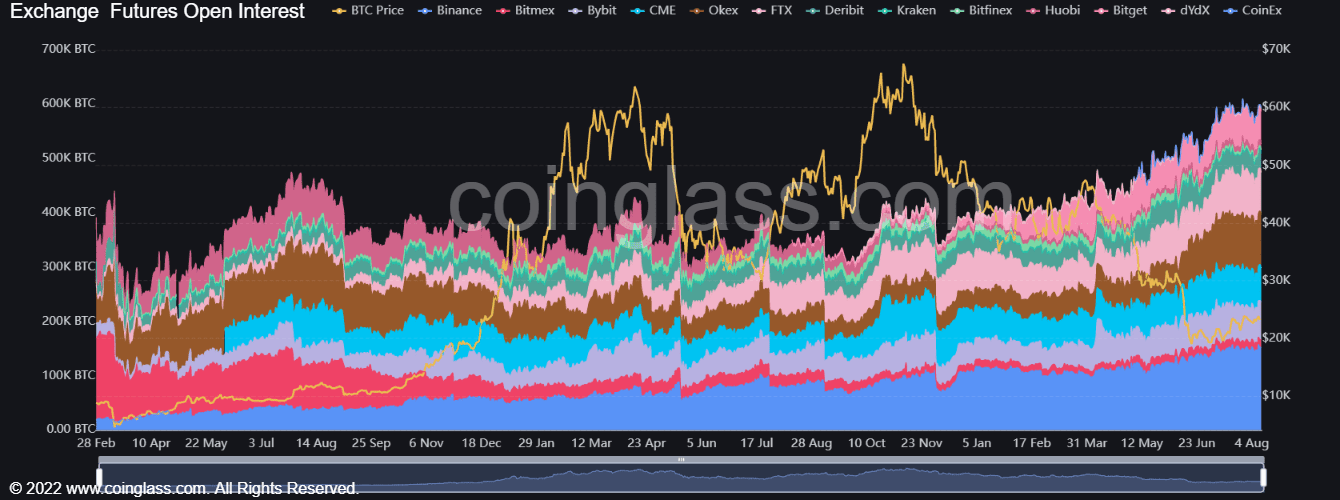The height and width of the screenshot is (500, 1340).
Task: Click the 31 Mar date label
Action: 1086,442
